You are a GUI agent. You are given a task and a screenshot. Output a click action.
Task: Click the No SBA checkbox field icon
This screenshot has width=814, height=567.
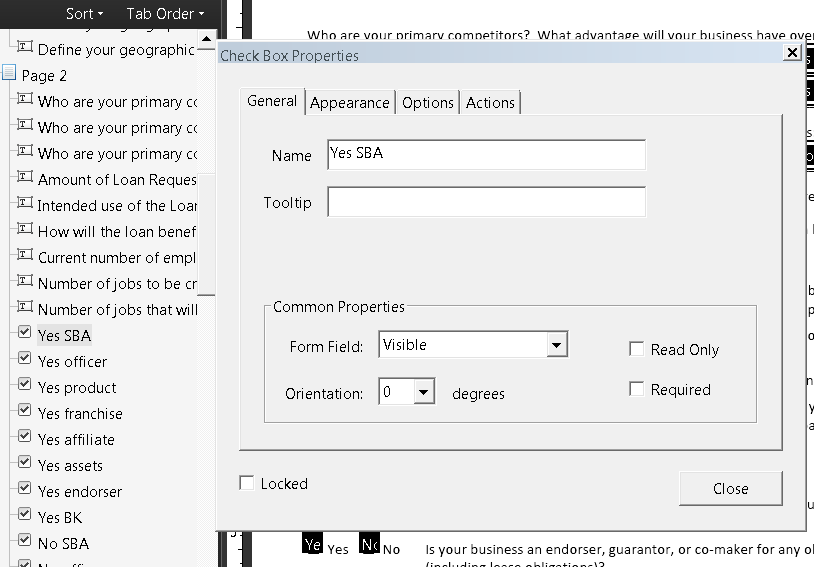[25, 543]
